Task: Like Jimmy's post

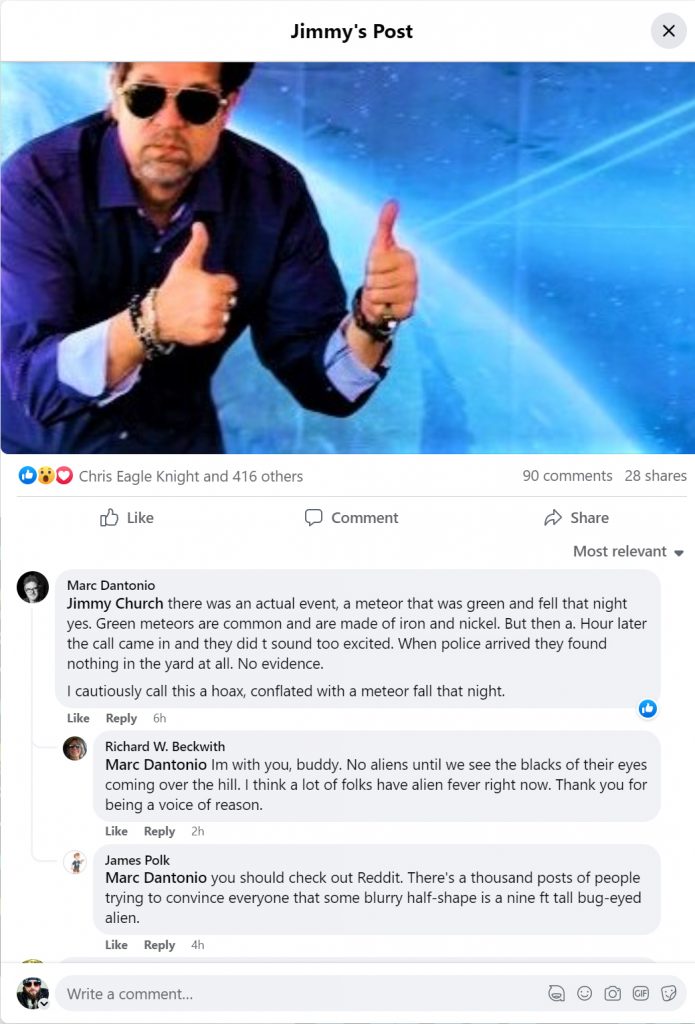Action: pos(126,517)
